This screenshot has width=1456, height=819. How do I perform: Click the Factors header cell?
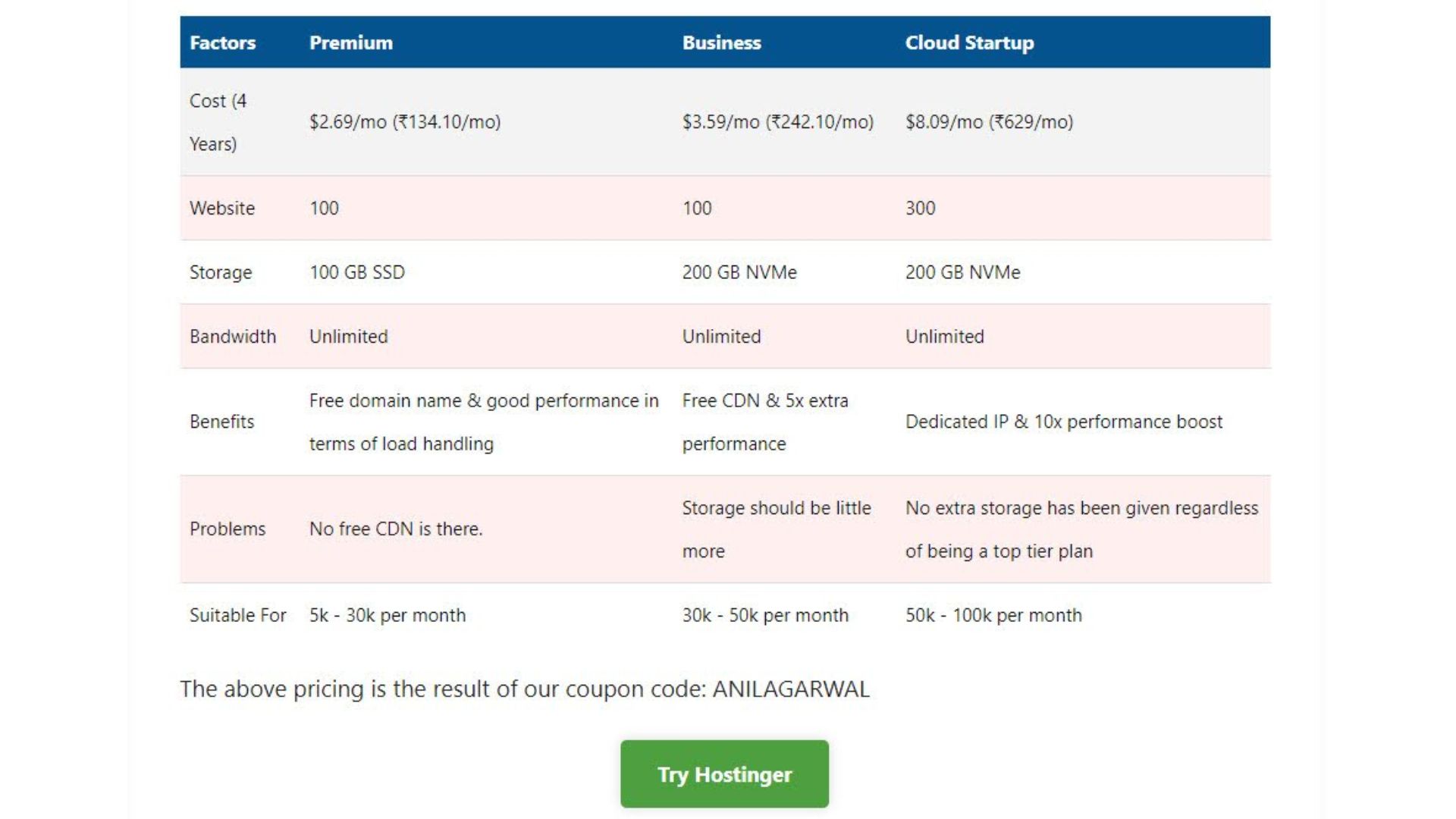click(223, 42)
